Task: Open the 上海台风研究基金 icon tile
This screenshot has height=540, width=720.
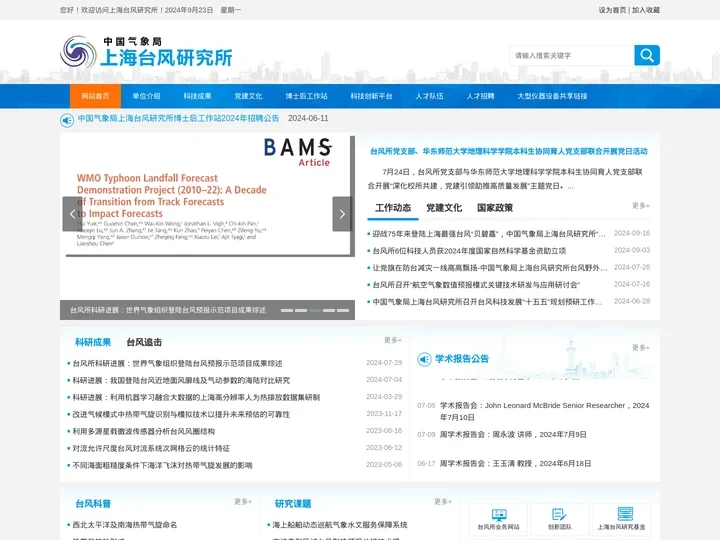Action: (621, 519)
